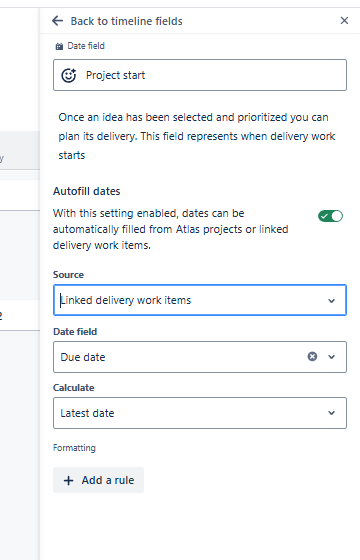Click the plus icon on Add a rule
This screenshot has width=360, height=560.
[68, 480]
